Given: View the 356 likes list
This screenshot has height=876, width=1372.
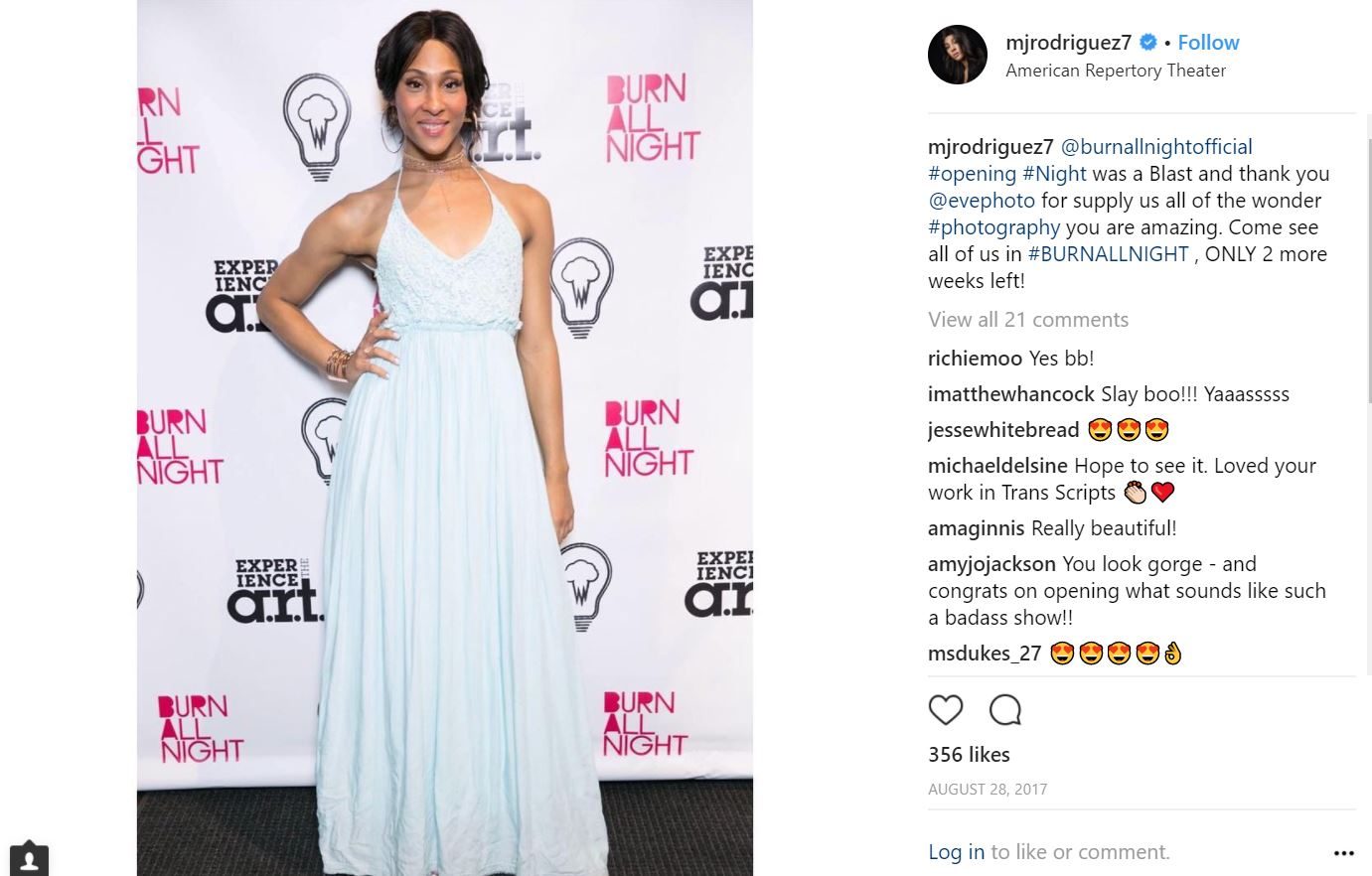Looking at the screenshot, I should coord(969,755).
